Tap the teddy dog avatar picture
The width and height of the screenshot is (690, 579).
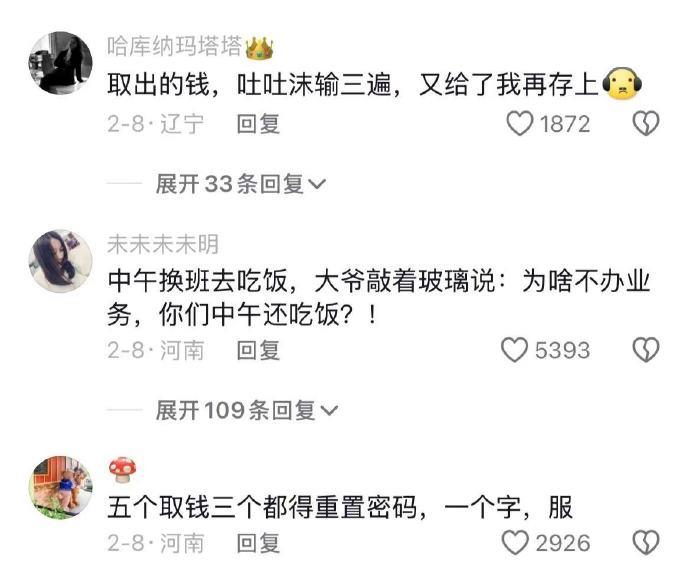[61, 487]
